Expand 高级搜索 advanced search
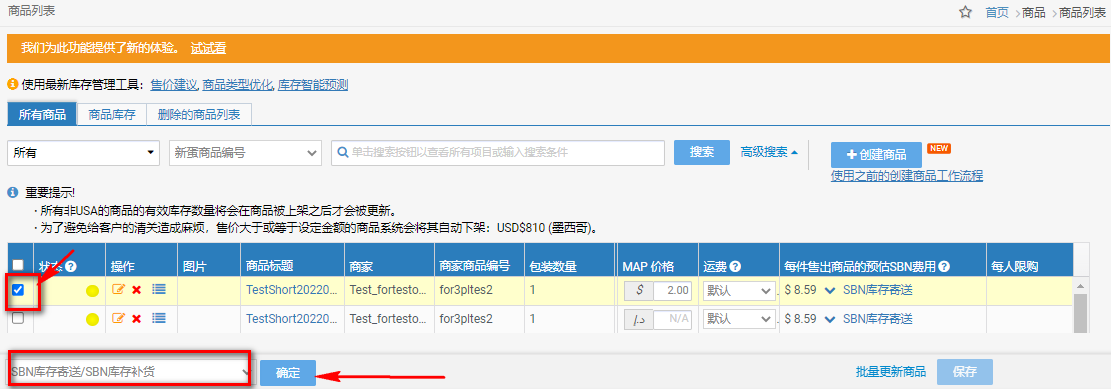The height and width of the screenshot is (389, 1111). tap(769, 152)
